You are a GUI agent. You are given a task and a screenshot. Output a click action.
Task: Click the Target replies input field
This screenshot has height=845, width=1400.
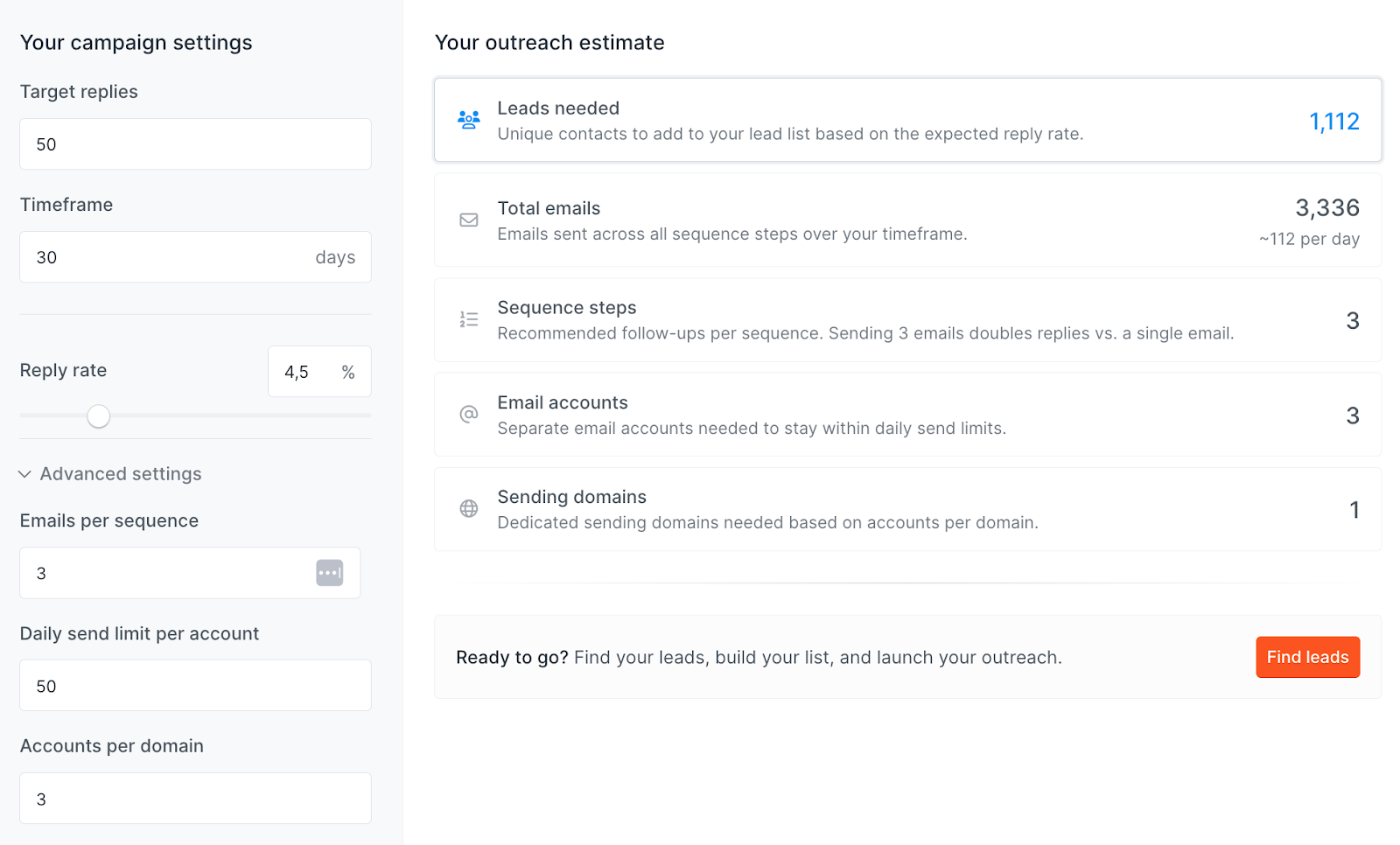(195, 144)
